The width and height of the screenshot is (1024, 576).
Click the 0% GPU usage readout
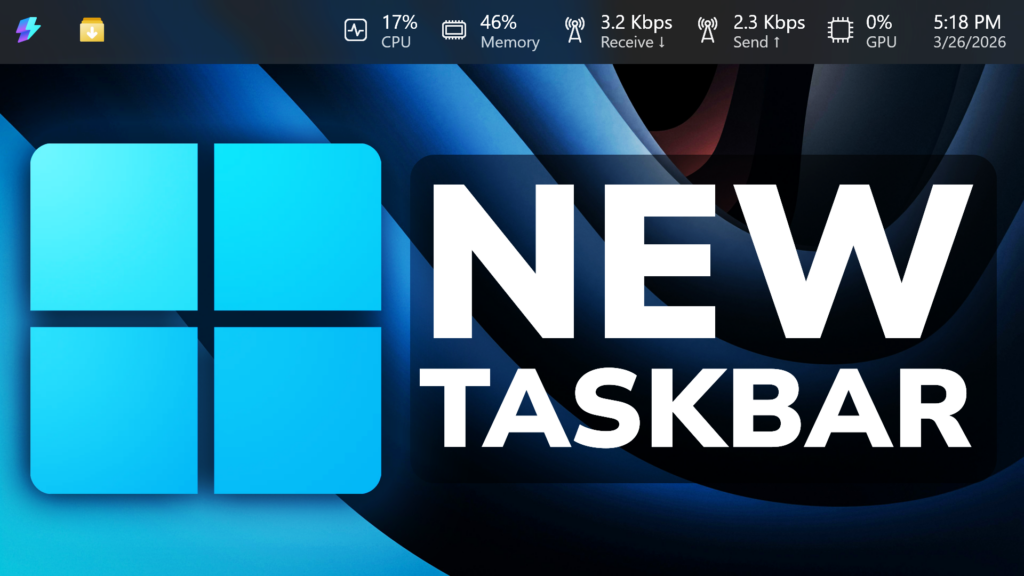point(879,22)
